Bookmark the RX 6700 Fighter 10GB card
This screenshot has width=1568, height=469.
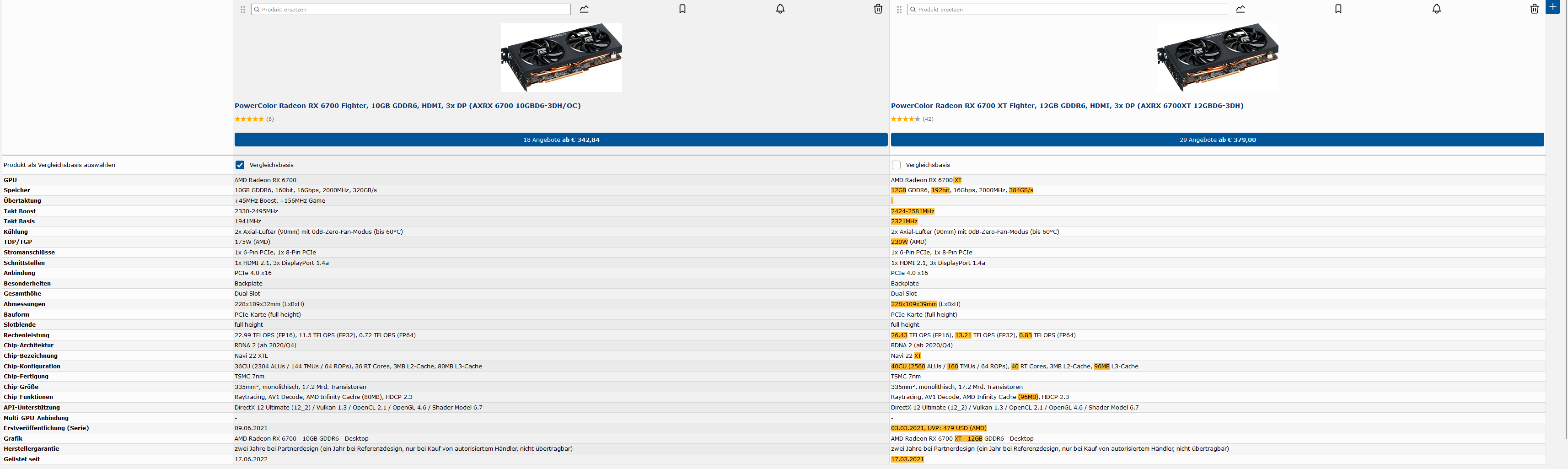(682, 9)
